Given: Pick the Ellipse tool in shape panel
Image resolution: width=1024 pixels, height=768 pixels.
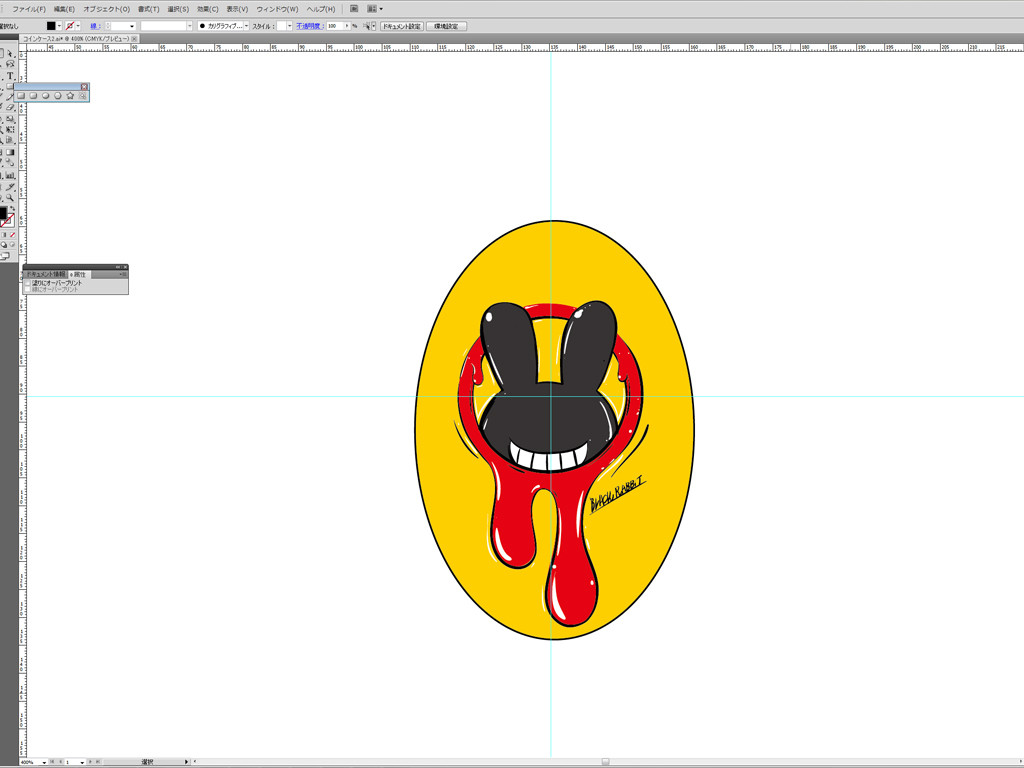Looking at the screenshot, I should tap(45, 96).
